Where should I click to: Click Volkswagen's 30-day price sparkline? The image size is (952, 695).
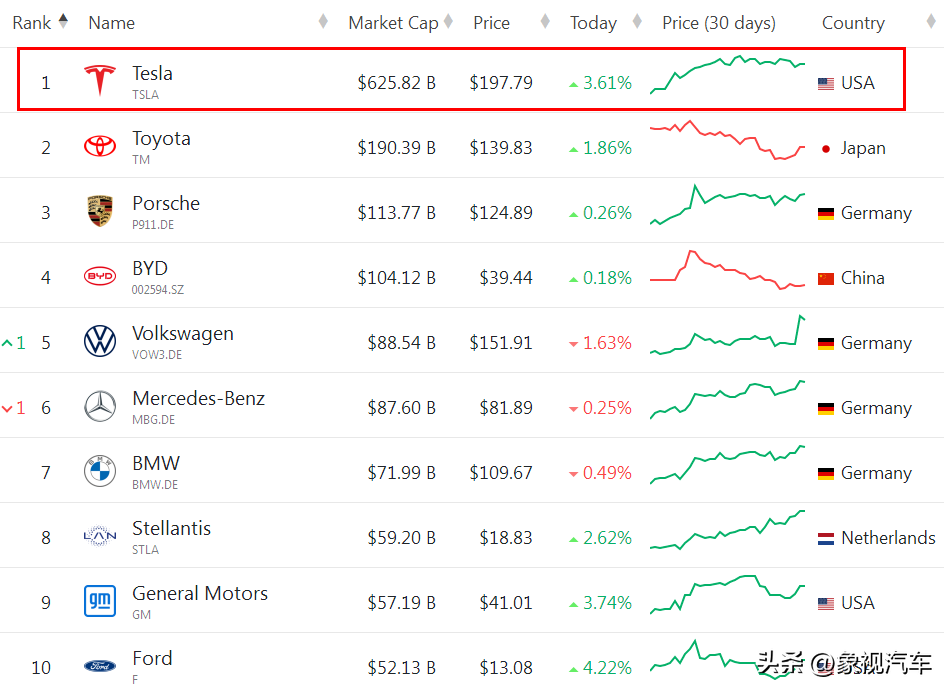[727, 334]
